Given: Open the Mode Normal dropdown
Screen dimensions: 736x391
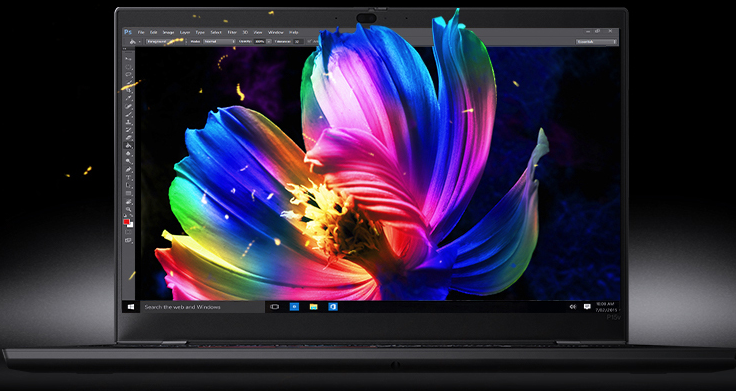Looking at the screenshot, I should click(219, 41).
